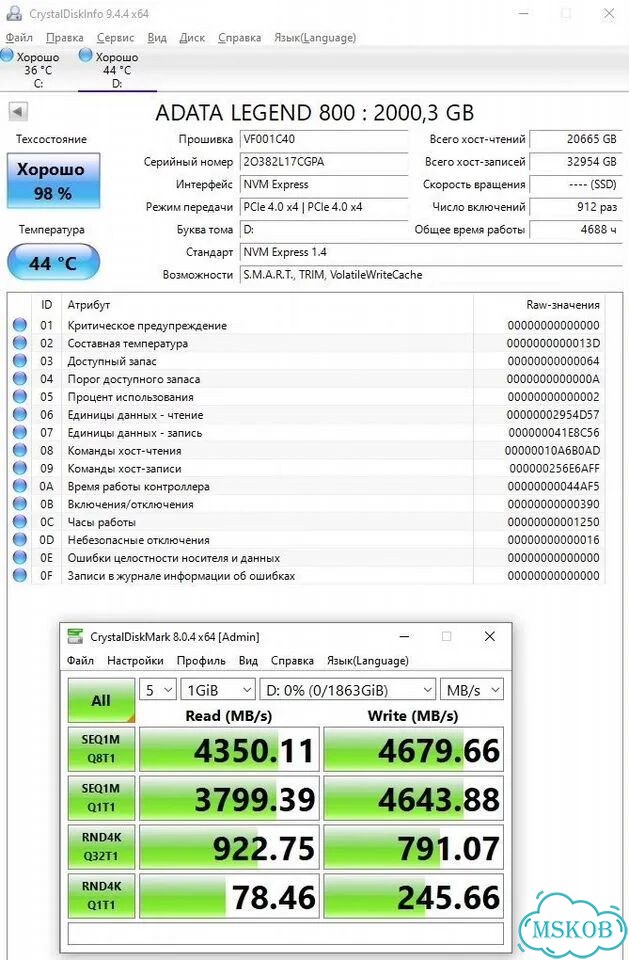Open Справка menu in CrystalDiskInfo
The image size is (629, 960).
click(x=239, y=37)
